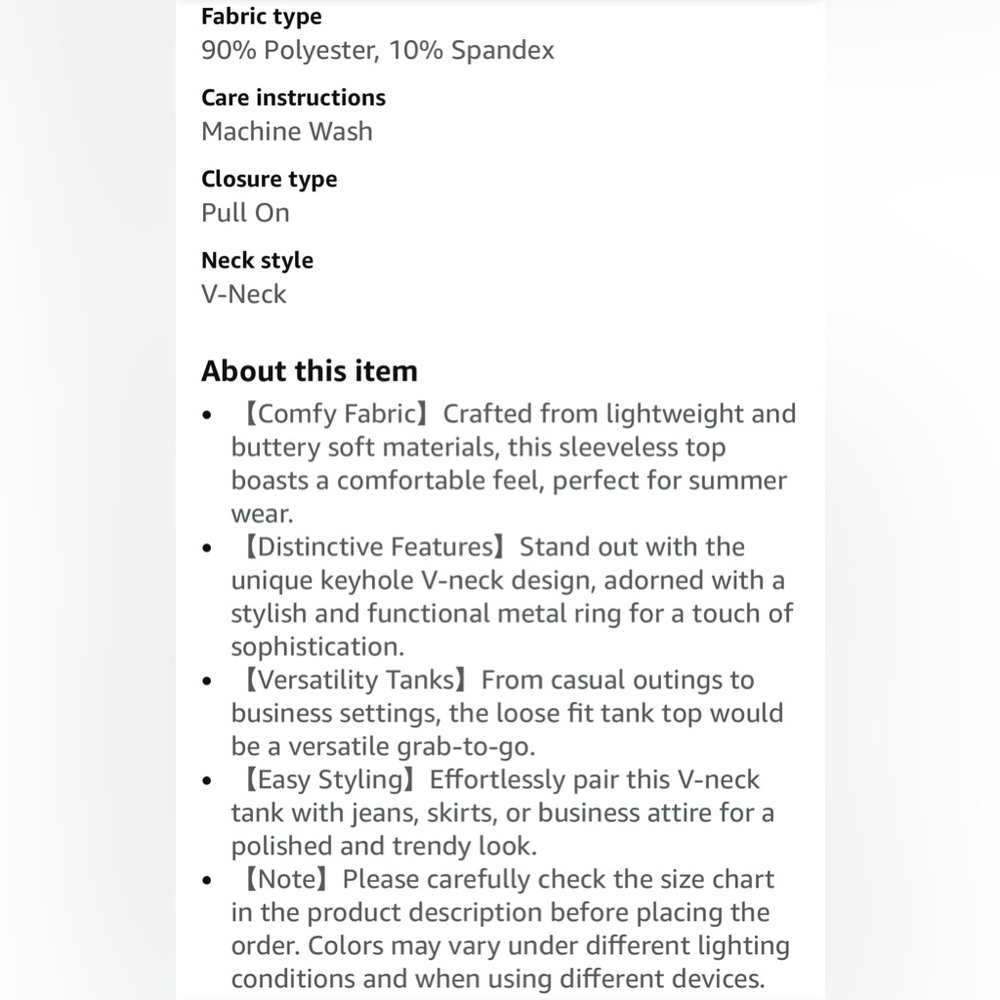Click the 'Closure type' label
This screenshot has width=1000, height=1000.
(269, 179)
